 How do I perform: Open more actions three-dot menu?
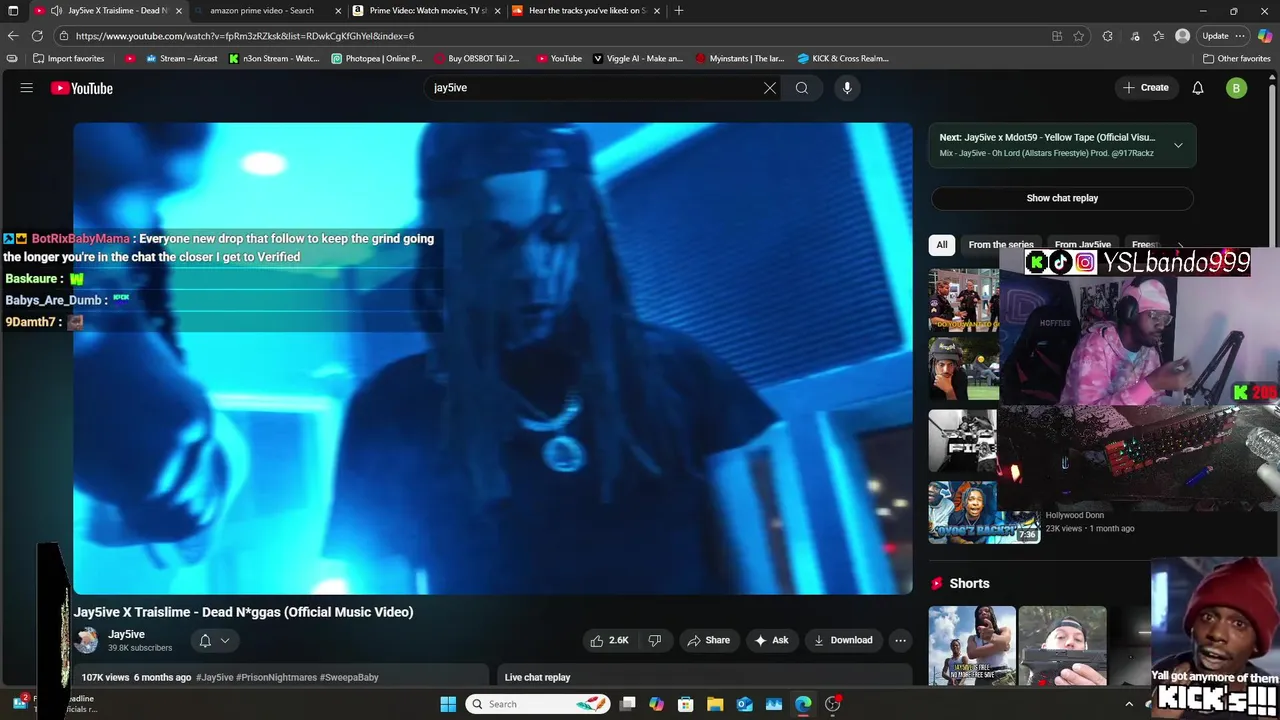pos(900,640)
